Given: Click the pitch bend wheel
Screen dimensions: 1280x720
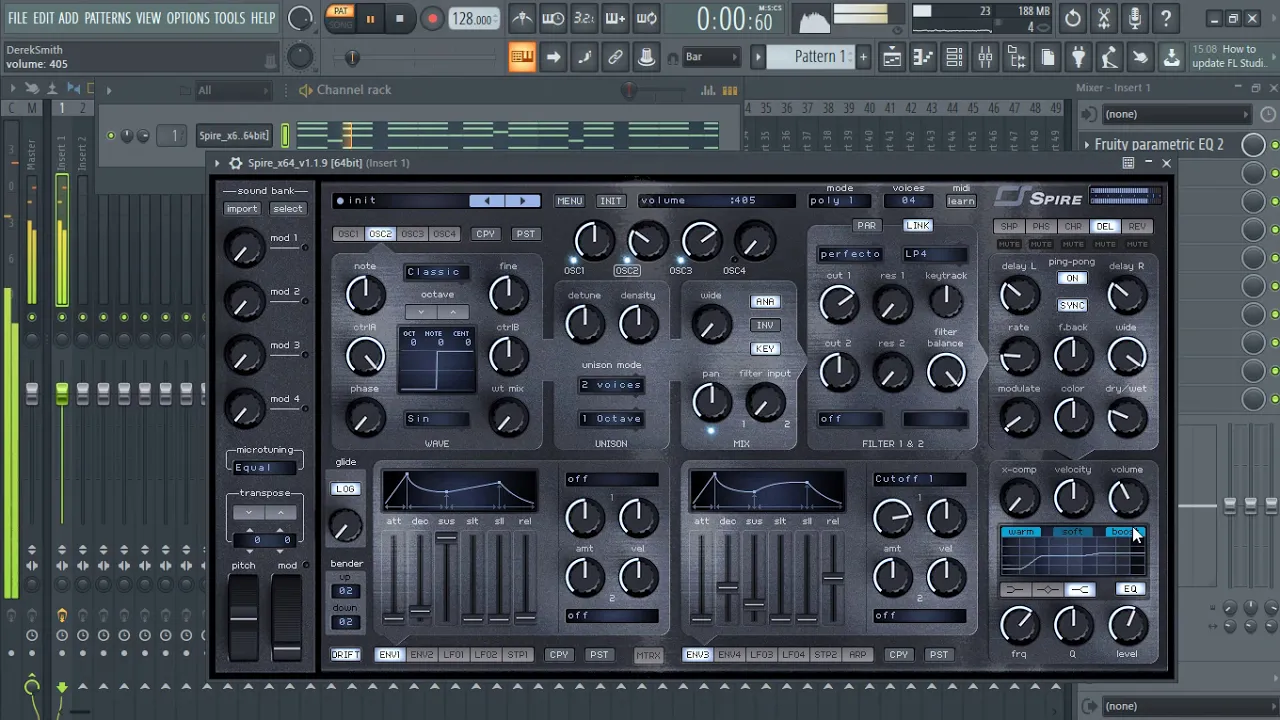Looking at the screenshot, I should pos(243,617).
